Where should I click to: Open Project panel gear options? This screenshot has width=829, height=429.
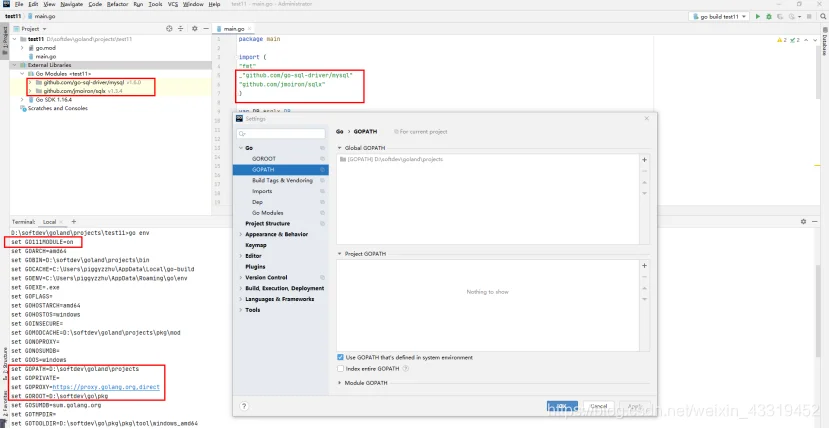(195, 29)
